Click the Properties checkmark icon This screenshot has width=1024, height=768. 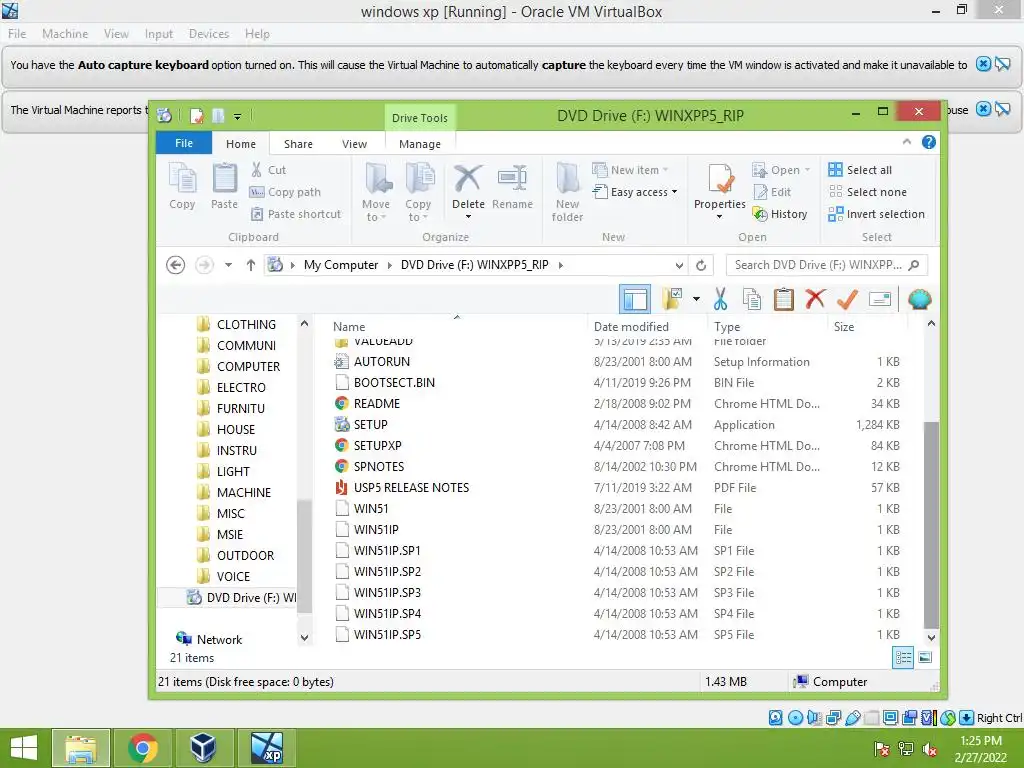click(720, 179)
